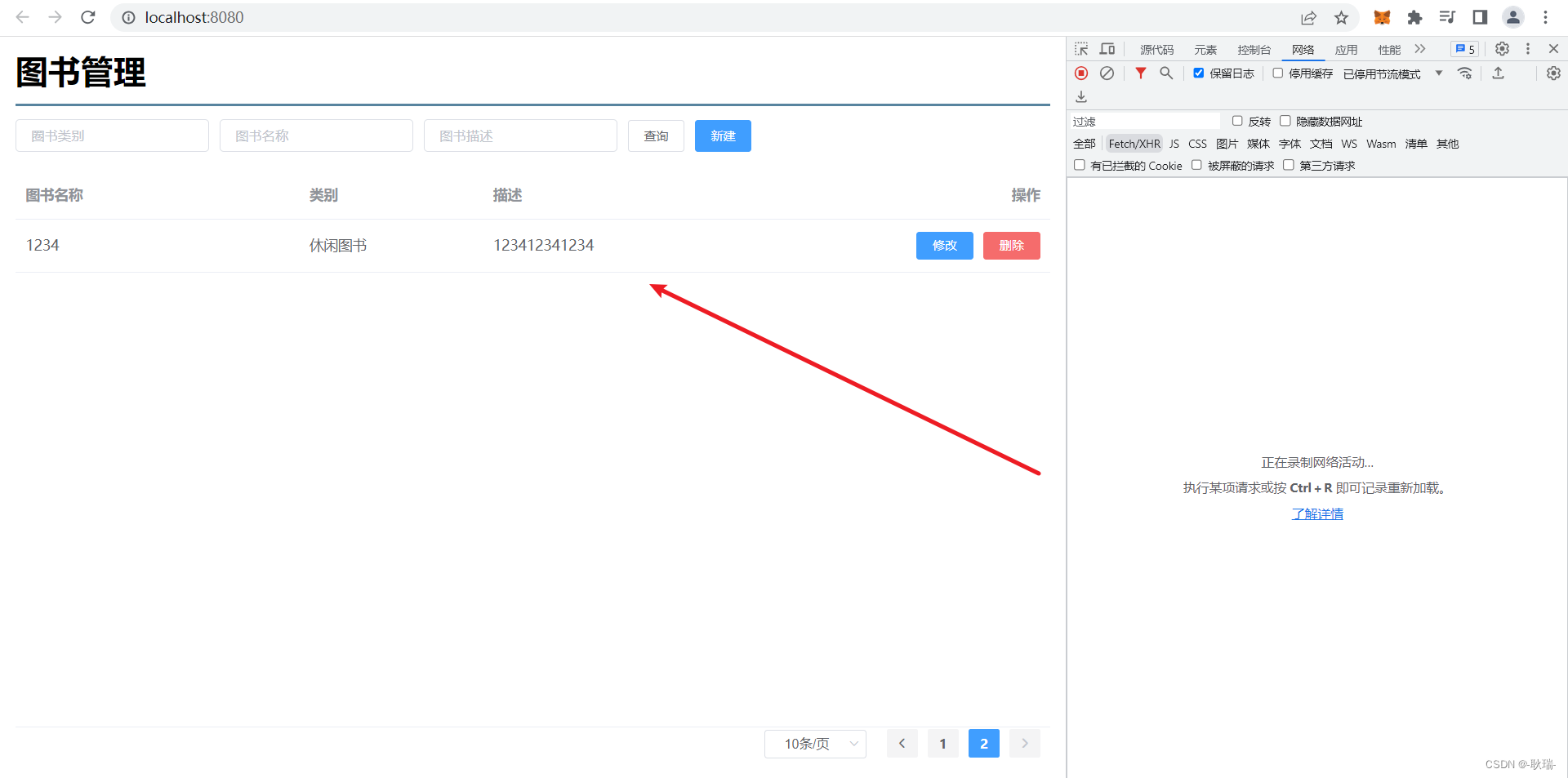Click the browser back arrow
Screen dimensions: 1568x778
tap(22, 17)
